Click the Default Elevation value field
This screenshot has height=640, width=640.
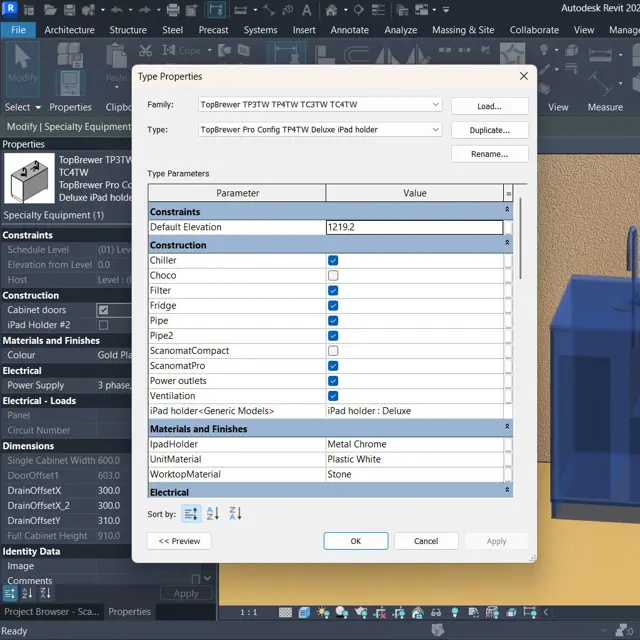tap(414, 227)
